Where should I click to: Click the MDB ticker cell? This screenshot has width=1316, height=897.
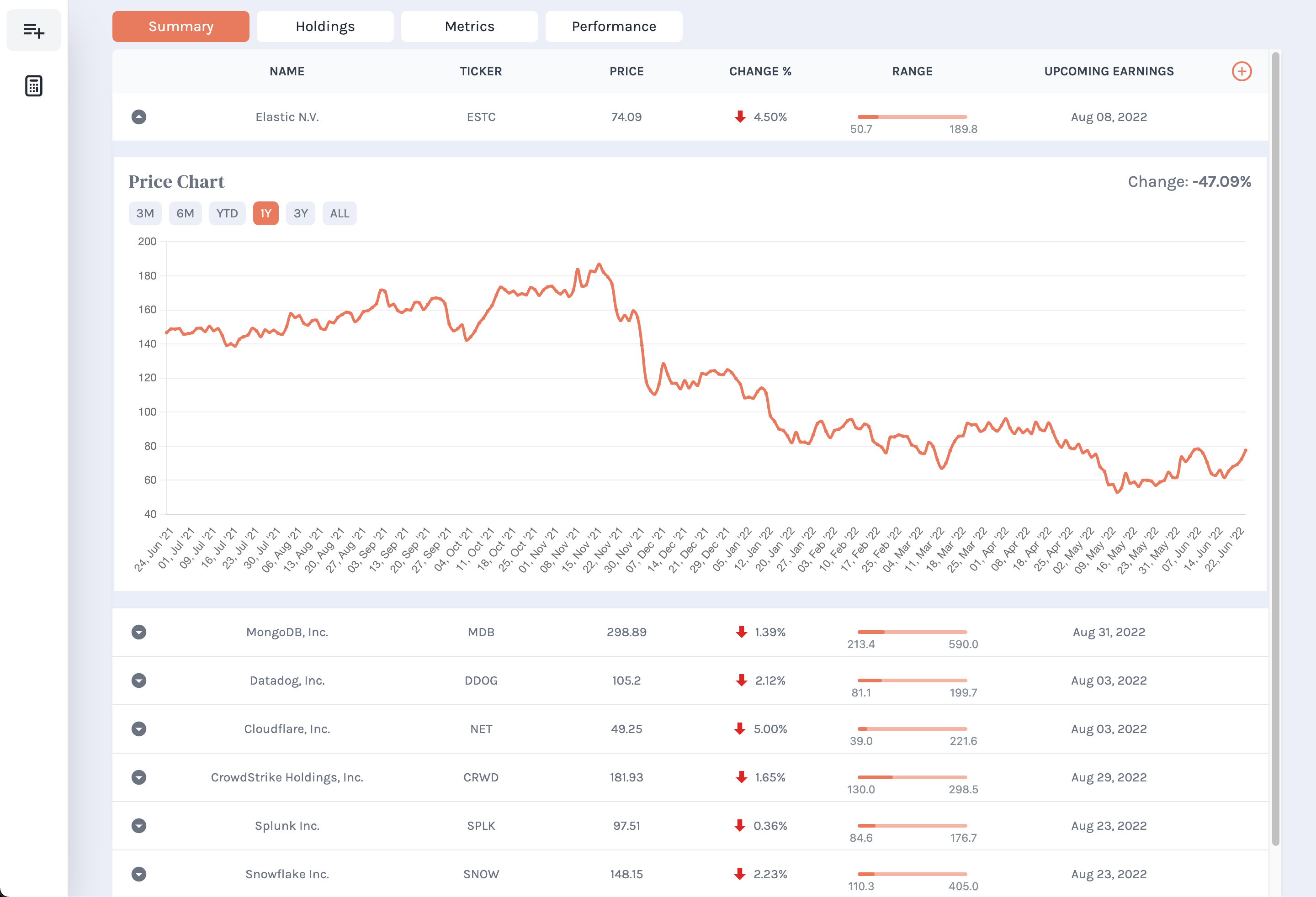pos(481,632)
